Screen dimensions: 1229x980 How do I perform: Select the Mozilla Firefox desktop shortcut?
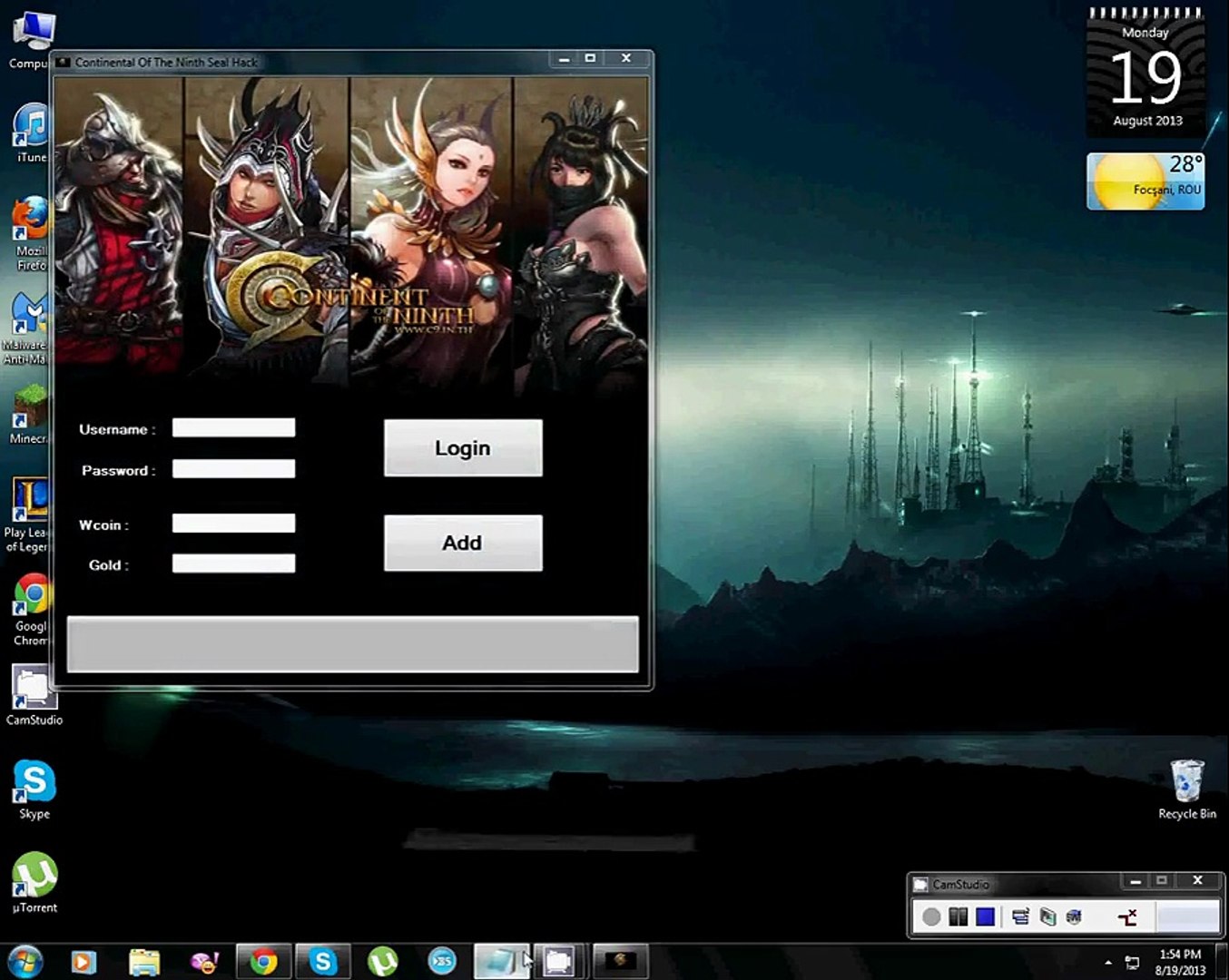(31, 234)
